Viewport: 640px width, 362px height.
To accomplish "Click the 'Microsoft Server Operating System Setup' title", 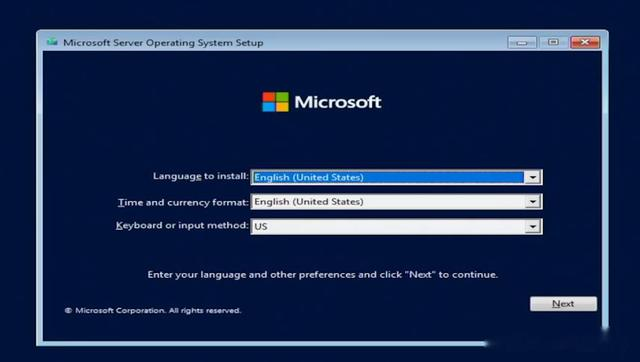I will coord(163,42).
